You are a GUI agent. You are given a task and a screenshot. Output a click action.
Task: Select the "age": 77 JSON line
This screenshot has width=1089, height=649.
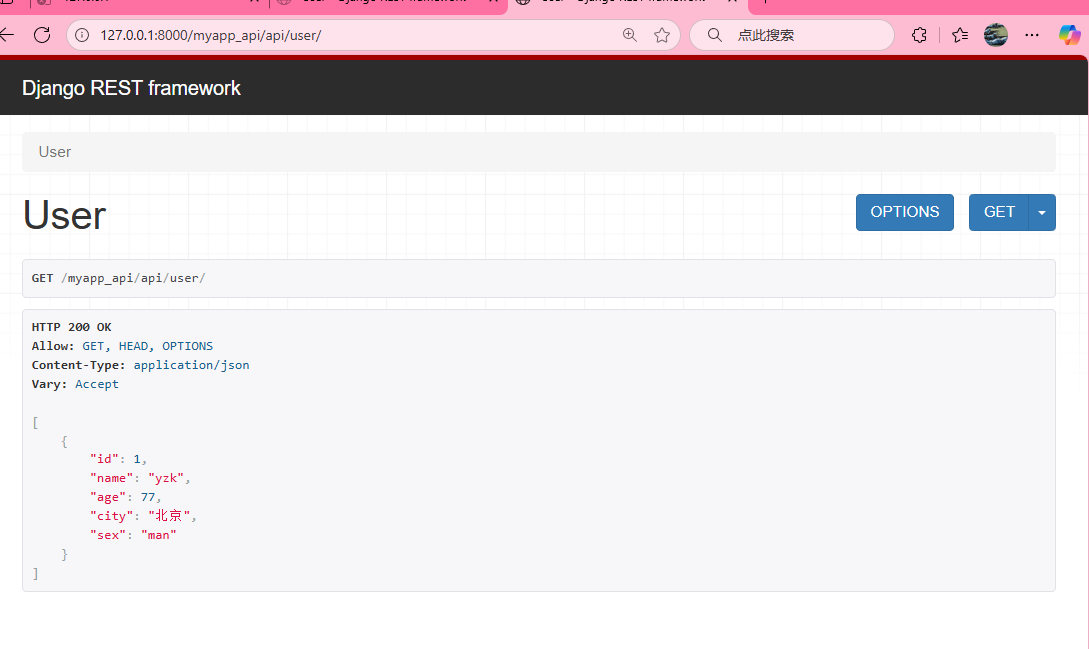point(125,497)
